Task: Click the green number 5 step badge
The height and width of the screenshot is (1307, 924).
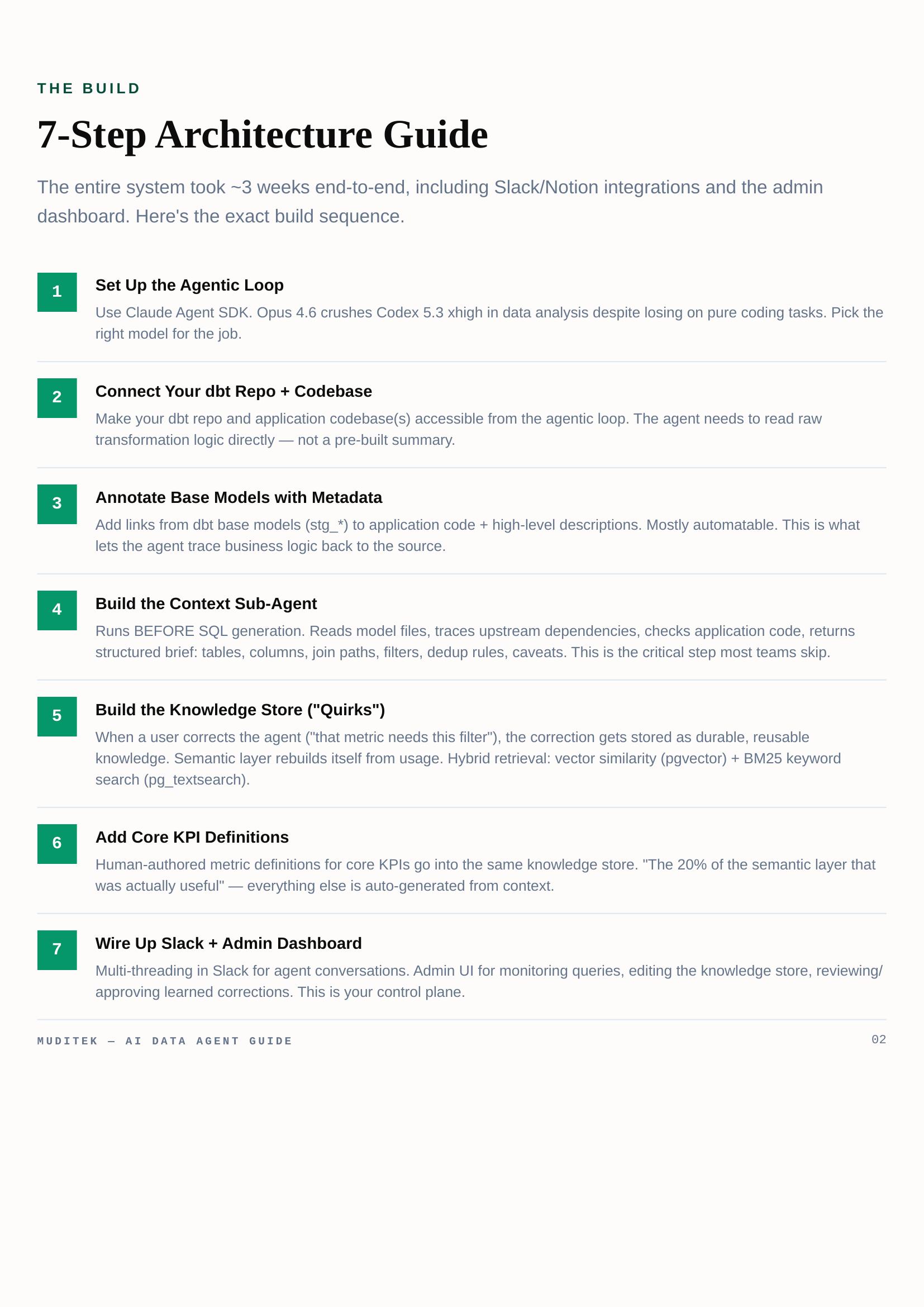Action: [x=57, y=716]
